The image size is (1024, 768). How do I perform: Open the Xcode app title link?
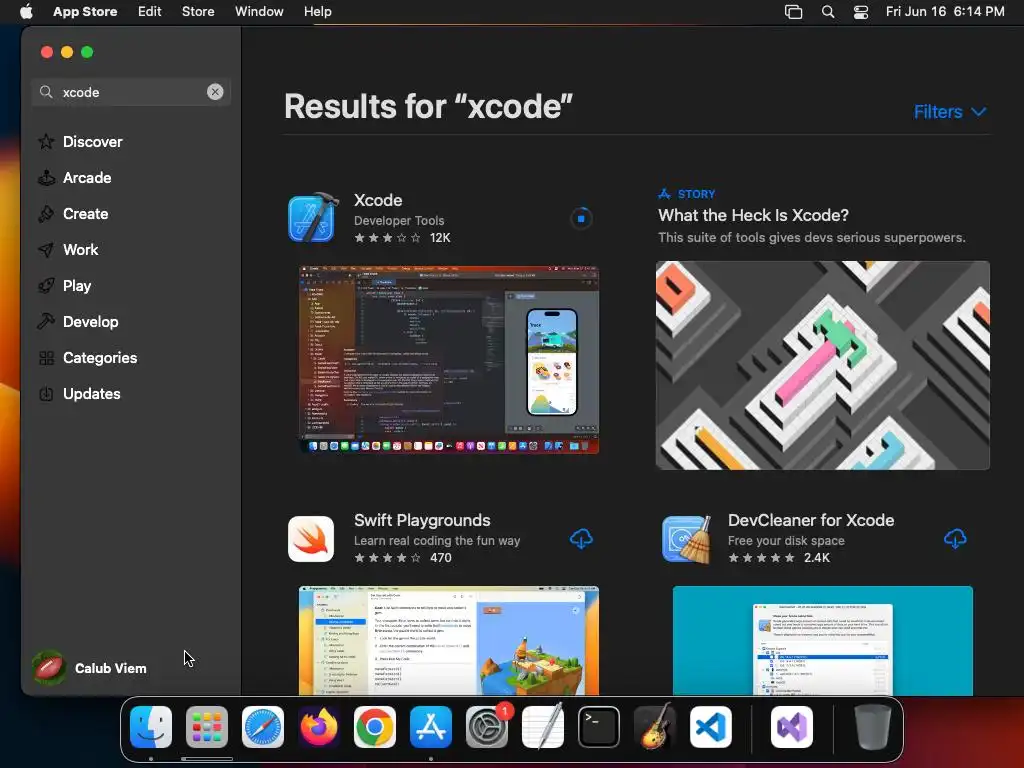[378, 200]
